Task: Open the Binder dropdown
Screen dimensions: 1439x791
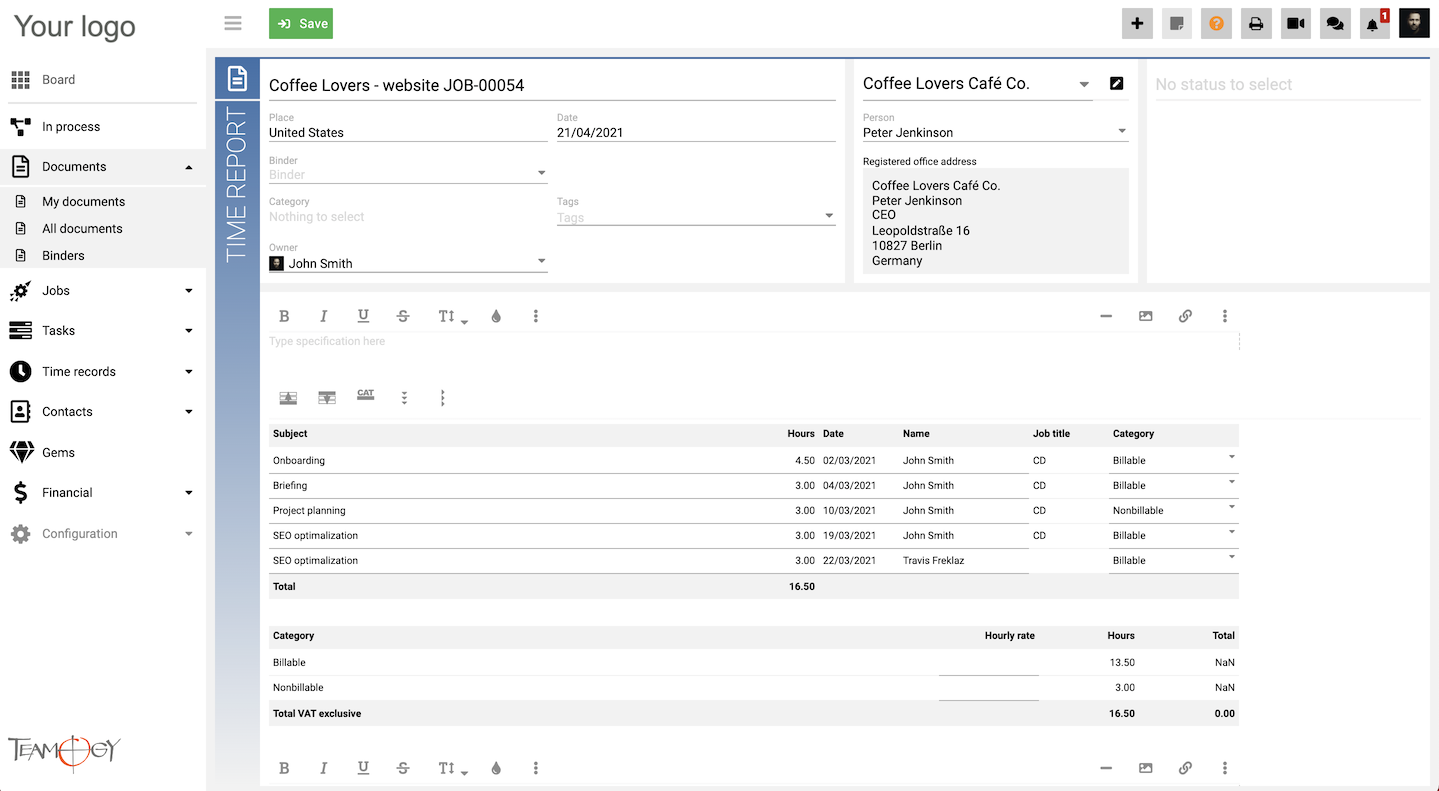Action: pyautogui.click(x=408, y=174)
